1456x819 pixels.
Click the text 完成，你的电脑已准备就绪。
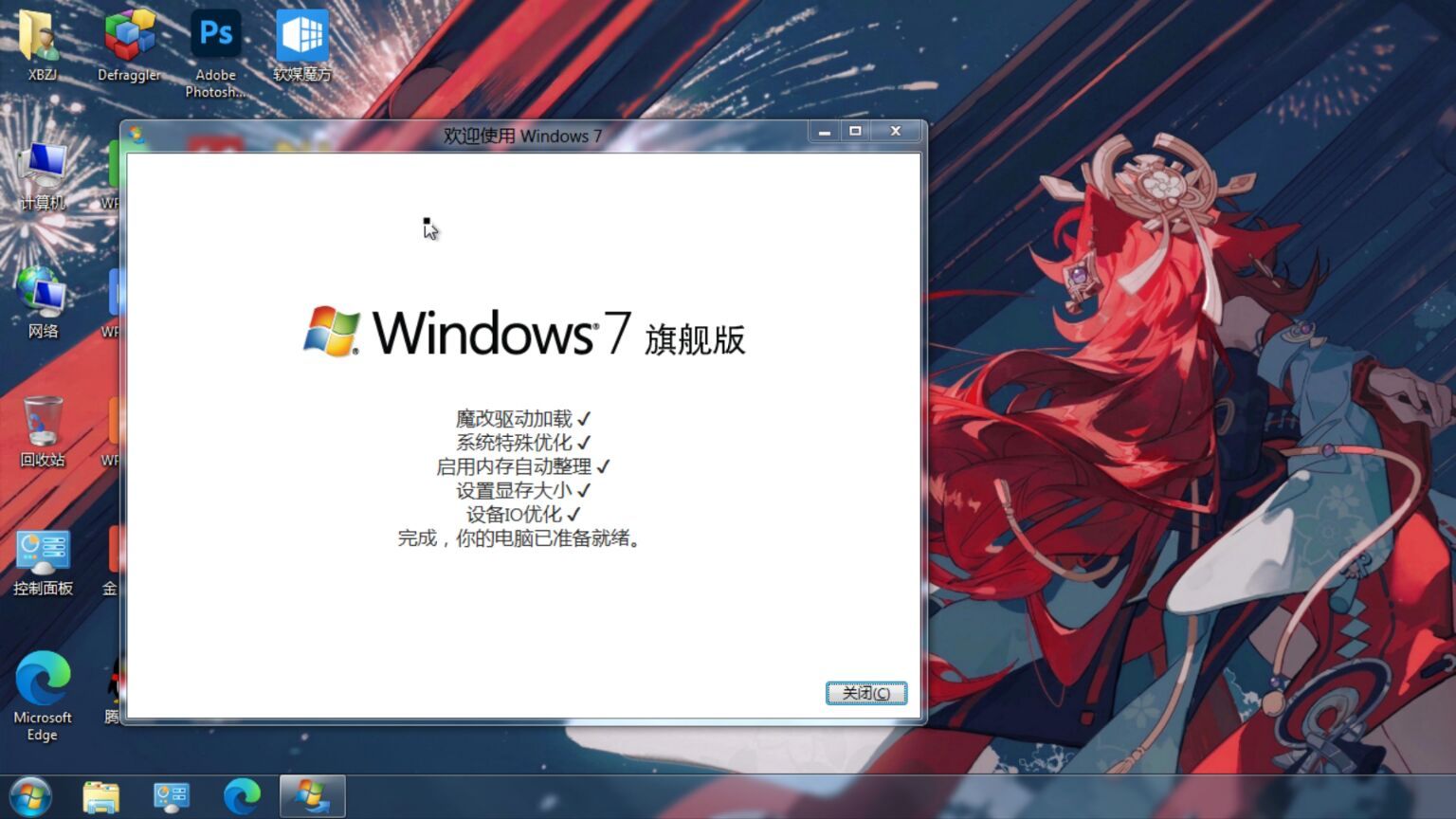click(520, 538)
